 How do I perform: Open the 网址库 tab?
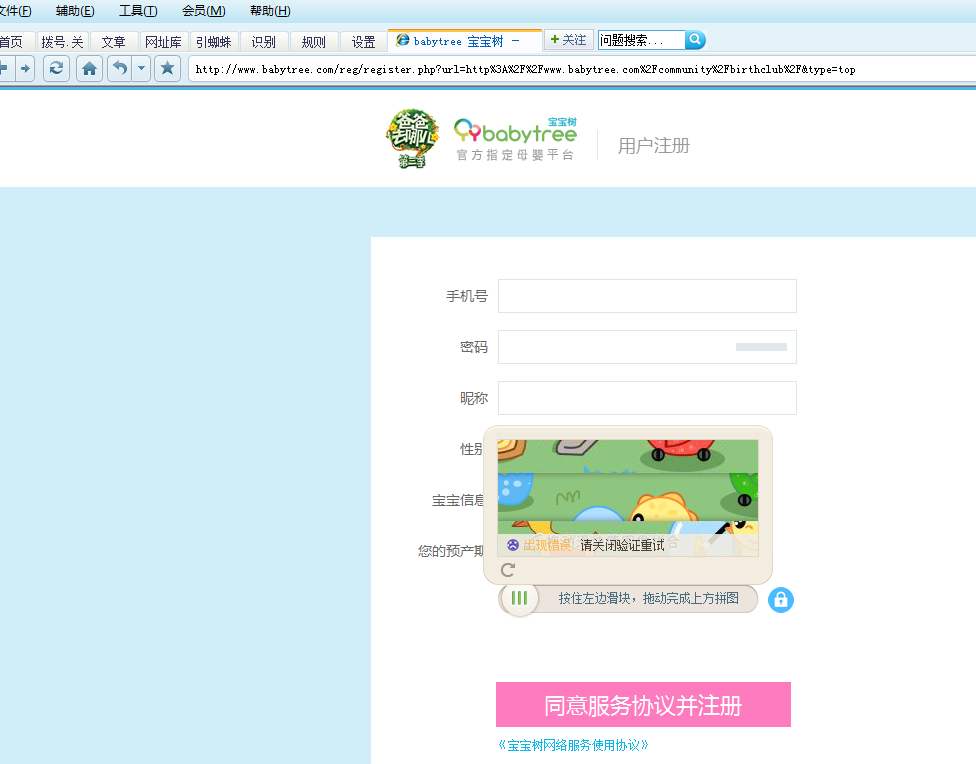click(164, 41)
